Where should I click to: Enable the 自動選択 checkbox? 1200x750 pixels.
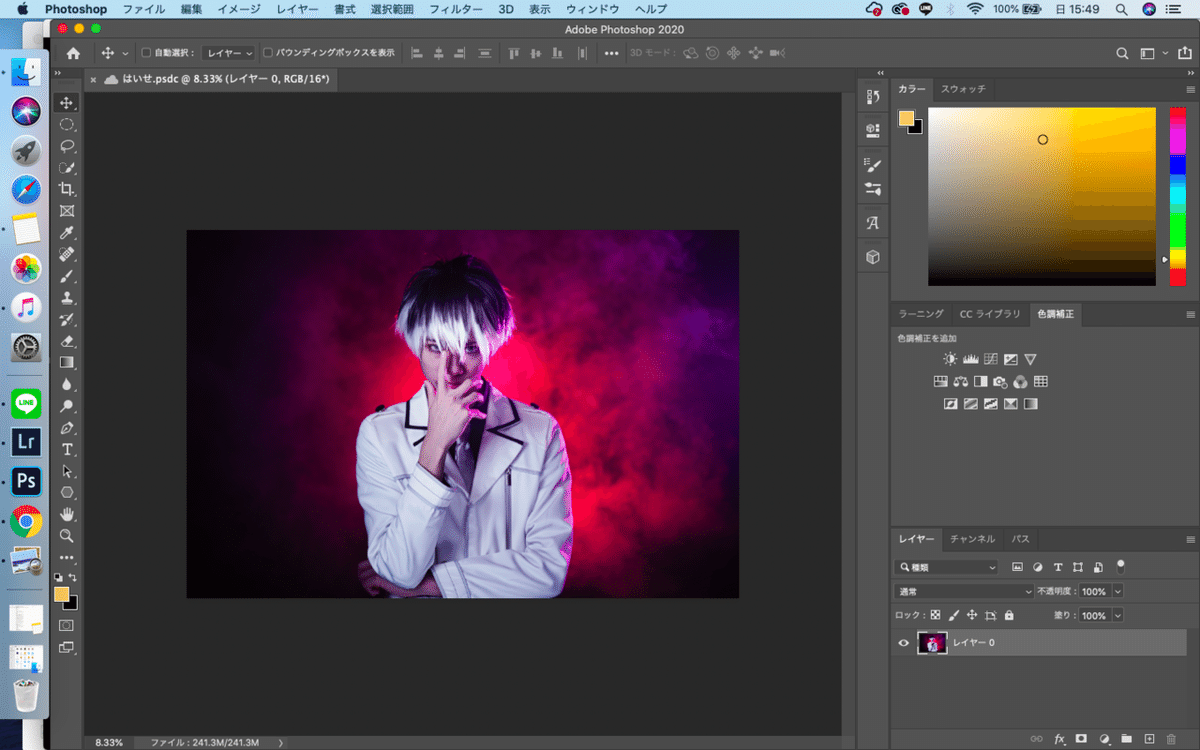146,53
